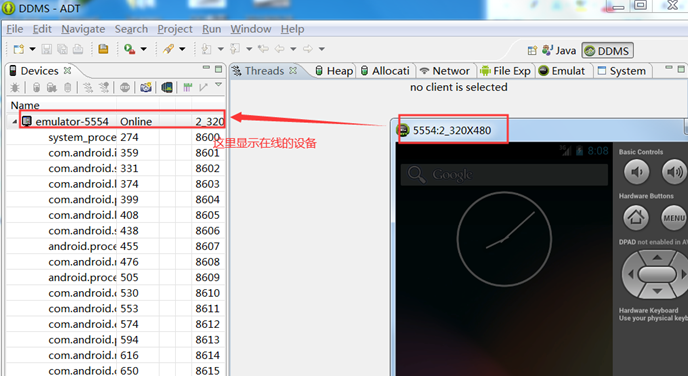Open the Previous Annotation dropdown arrow
The height and width of the screenshot is (376, 688).
pyautogui.click(x=249, y=49)
